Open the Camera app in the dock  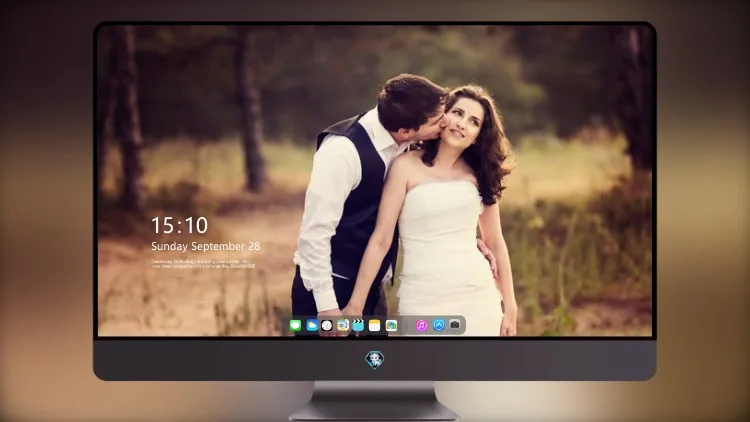pos(455,325)
